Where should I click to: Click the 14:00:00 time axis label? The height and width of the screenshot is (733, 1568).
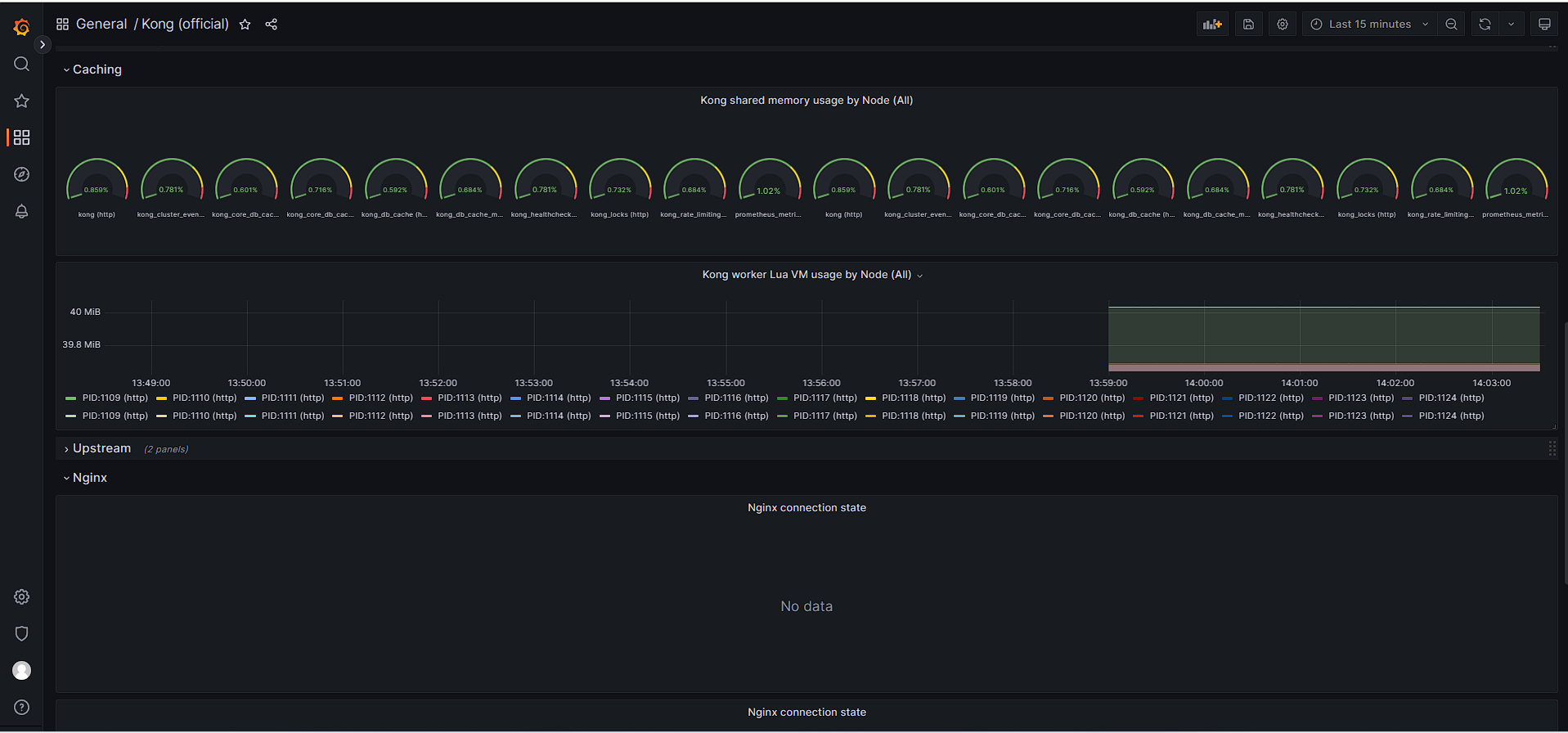(x=1204, y=383)
